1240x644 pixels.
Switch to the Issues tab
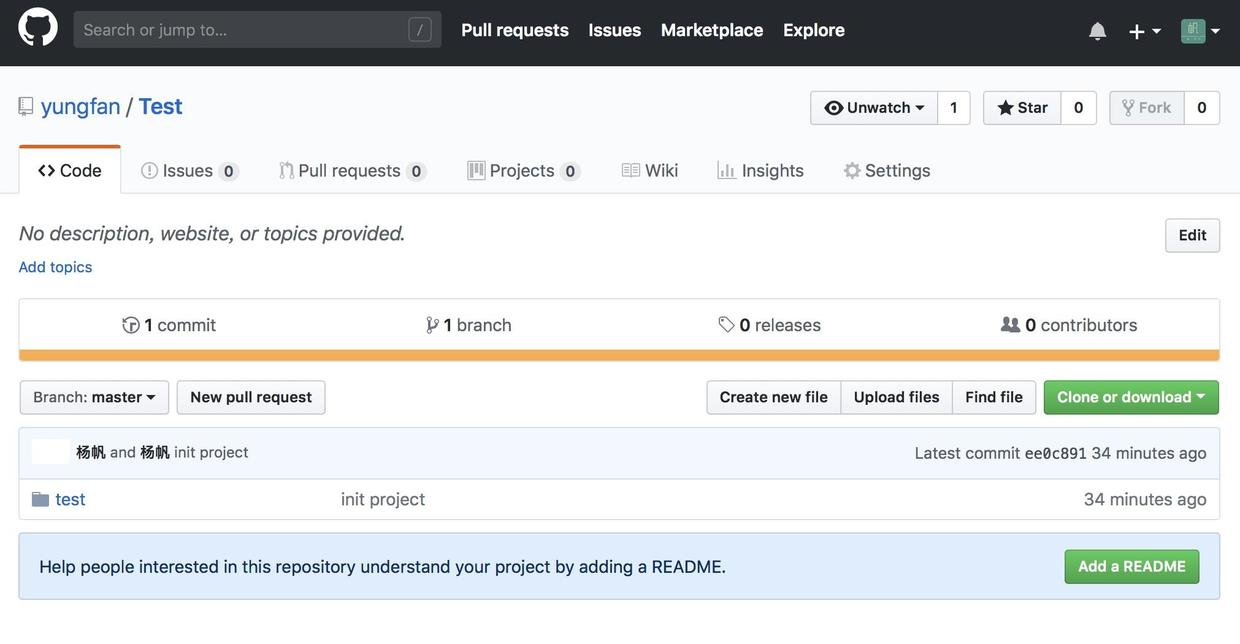pyautogui.click(x=188, y=171)
